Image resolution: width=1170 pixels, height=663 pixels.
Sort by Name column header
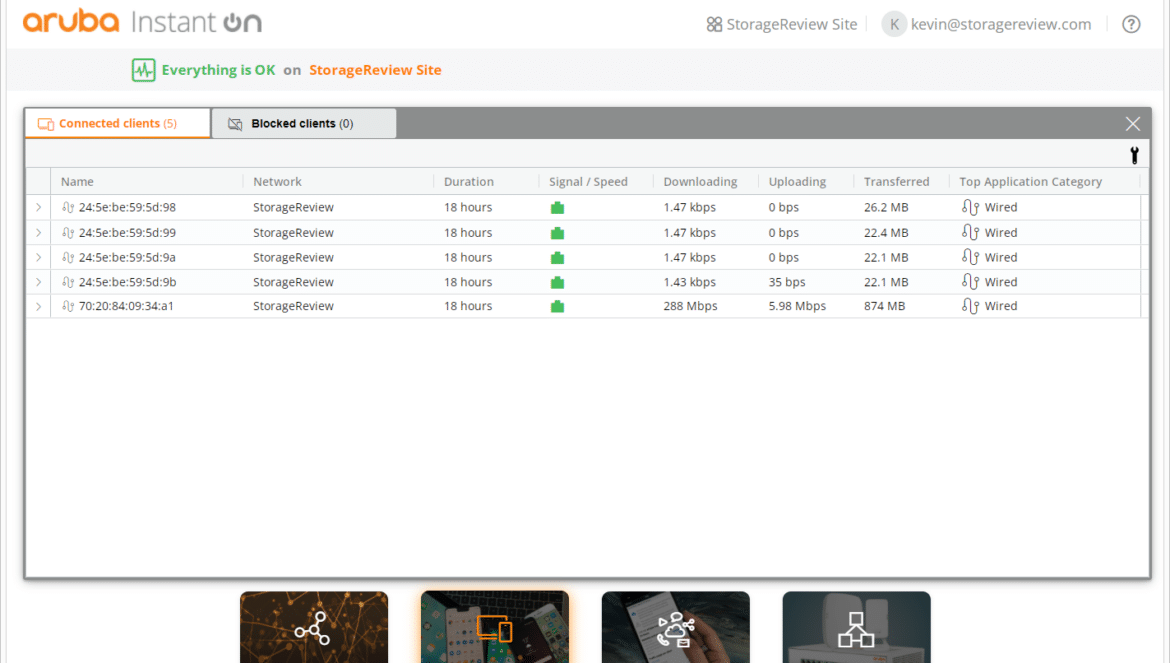pos(78,182)
